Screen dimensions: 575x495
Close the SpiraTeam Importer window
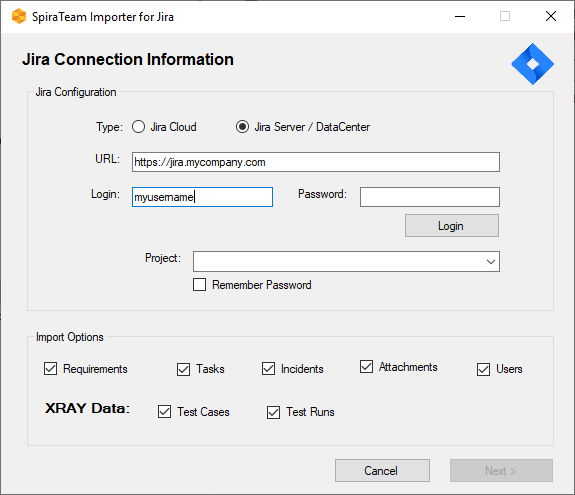(551, 16)
